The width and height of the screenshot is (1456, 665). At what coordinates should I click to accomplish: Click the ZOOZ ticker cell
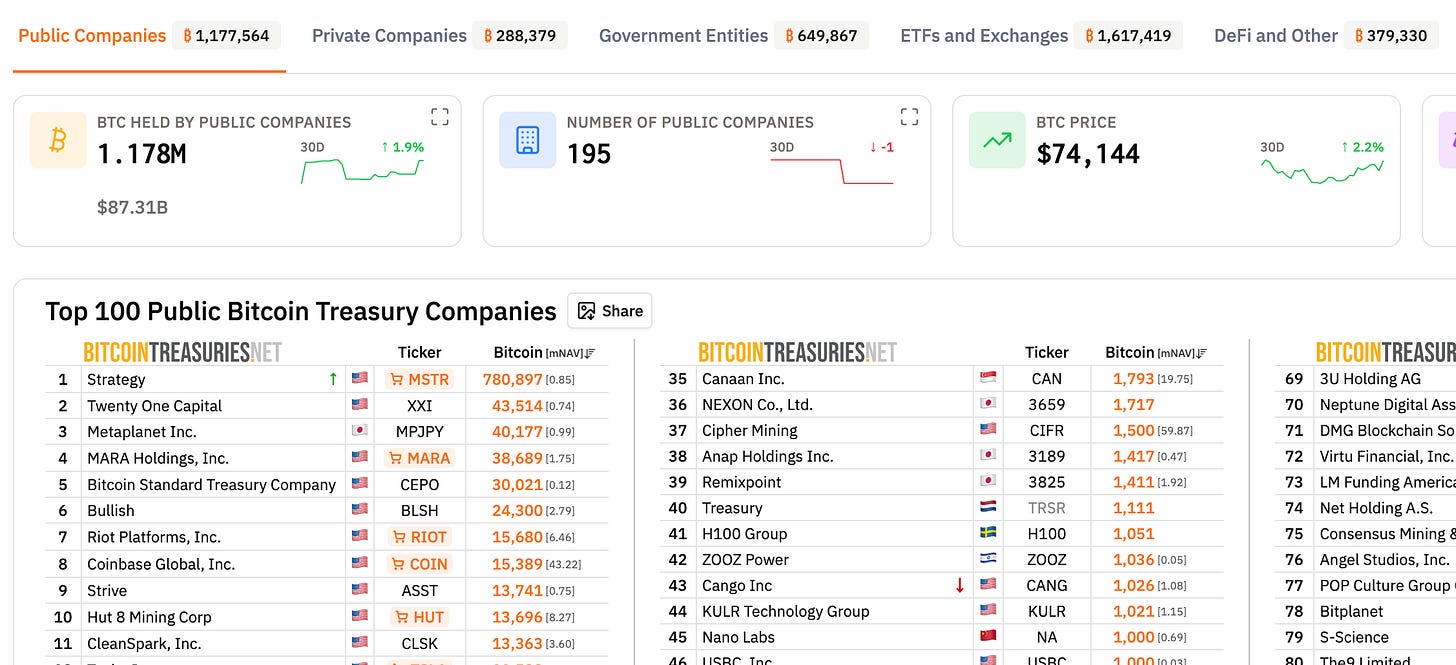pos(1047,560)
